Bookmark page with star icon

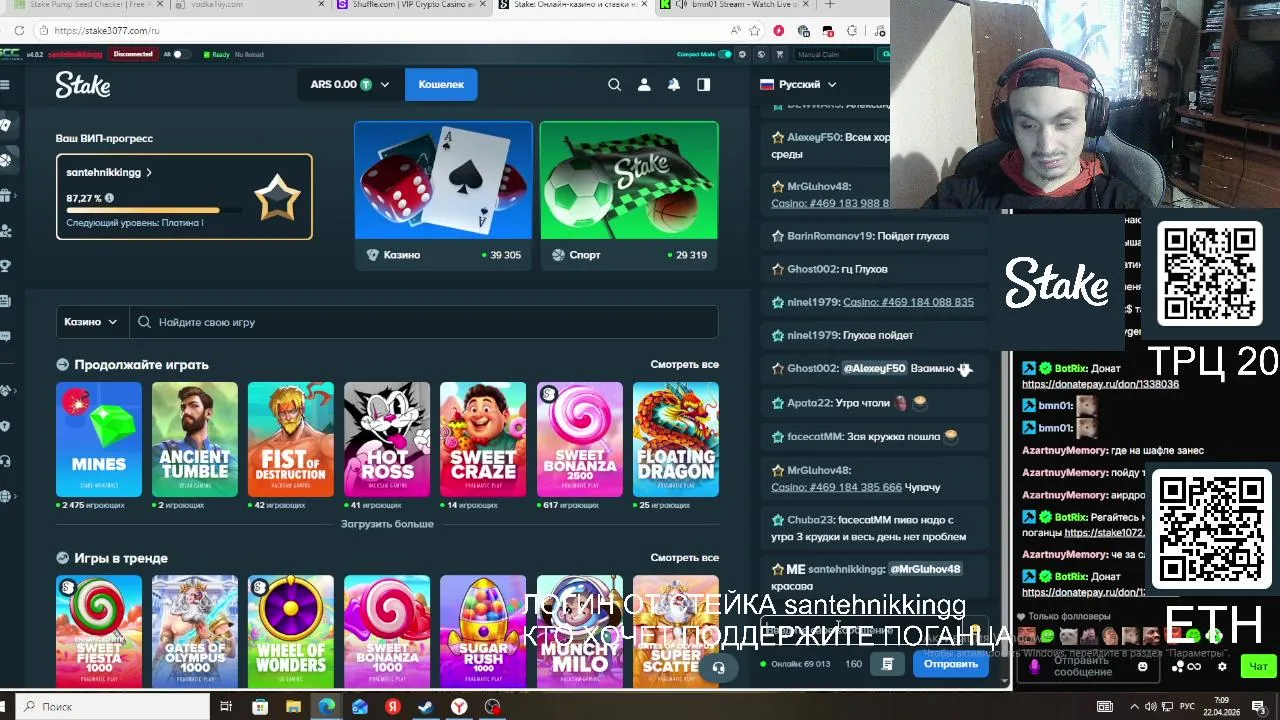[754, 31]
